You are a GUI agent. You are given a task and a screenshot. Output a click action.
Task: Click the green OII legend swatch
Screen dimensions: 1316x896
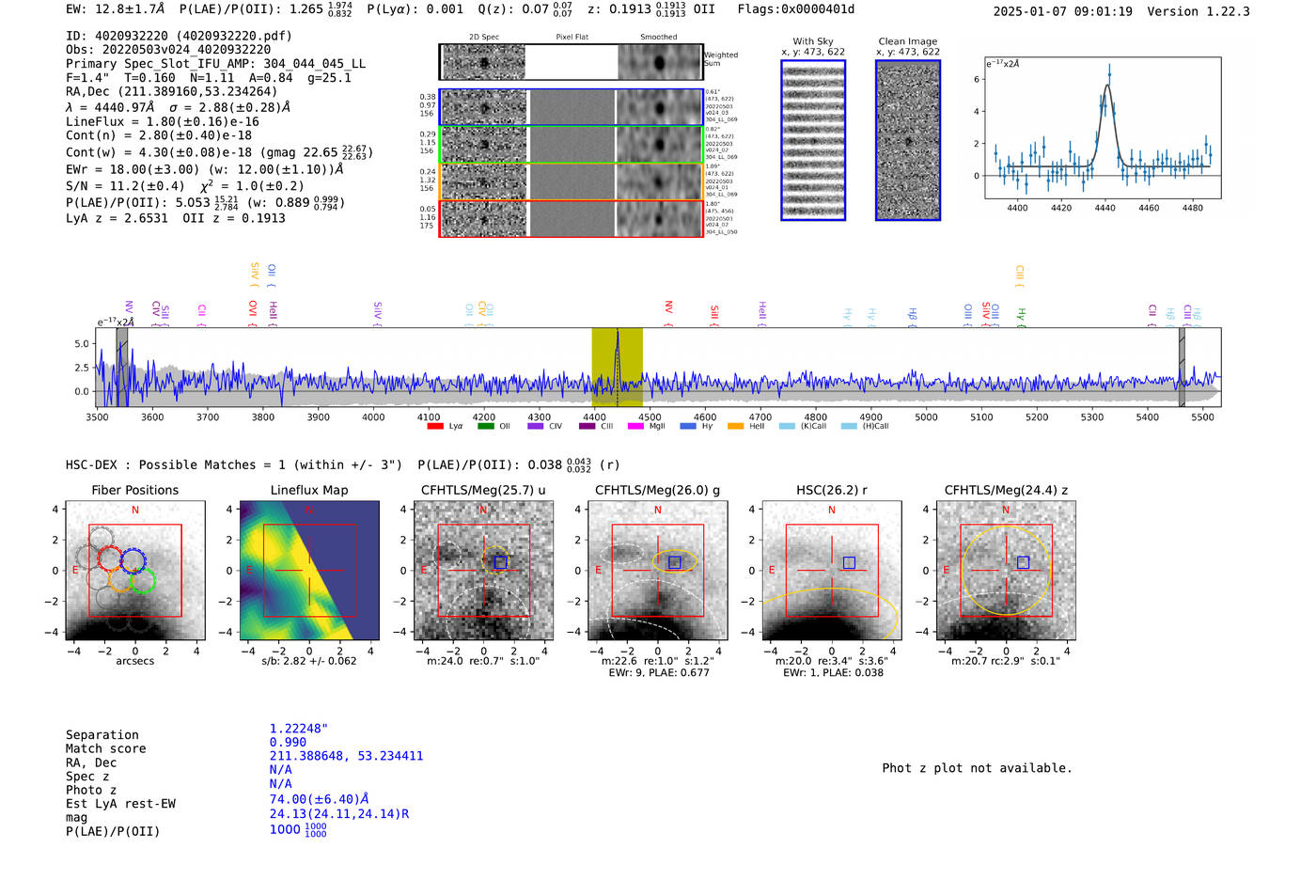point(485,426)
